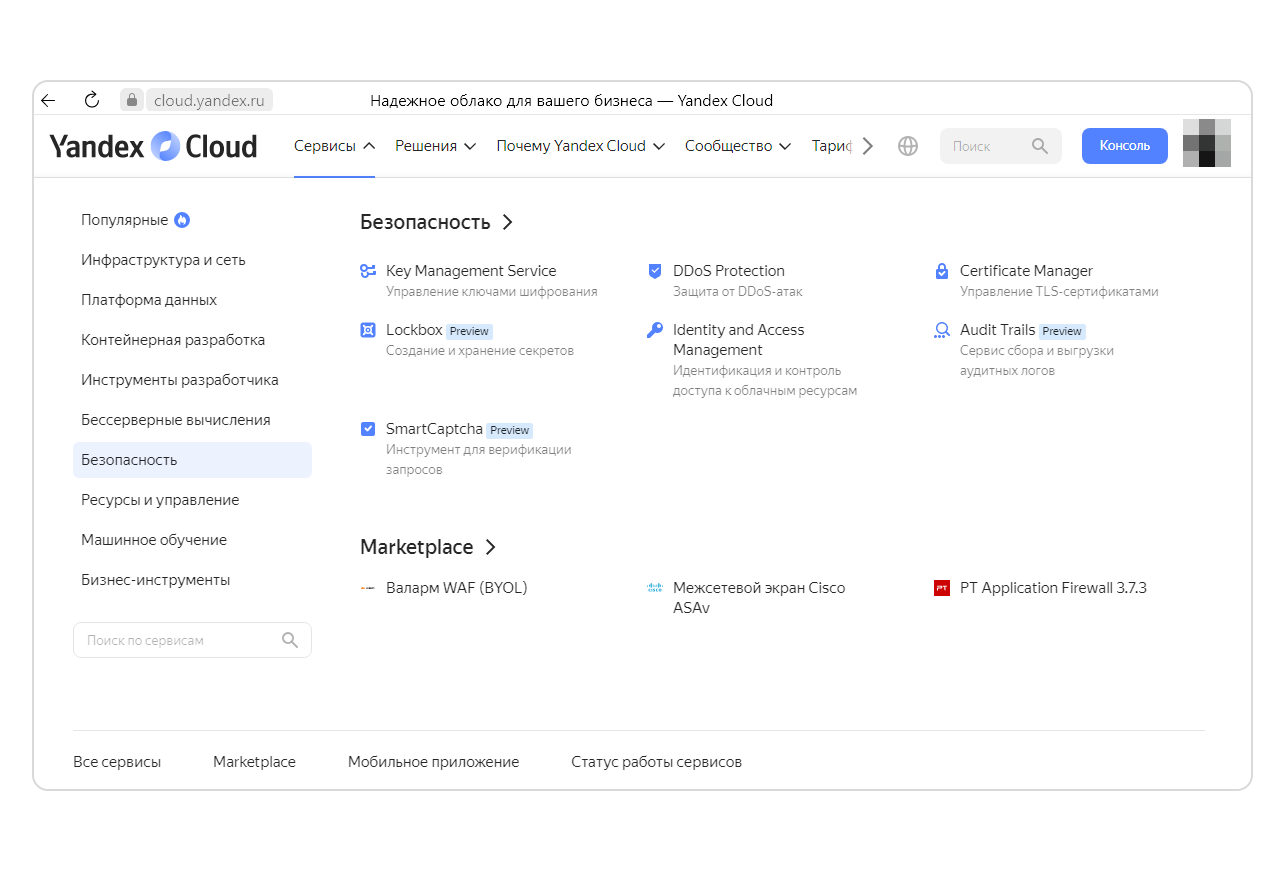The height and width of the screenshot is (871, 1285).
Task: Click the Lockbox icon
Action: [368, 330]
